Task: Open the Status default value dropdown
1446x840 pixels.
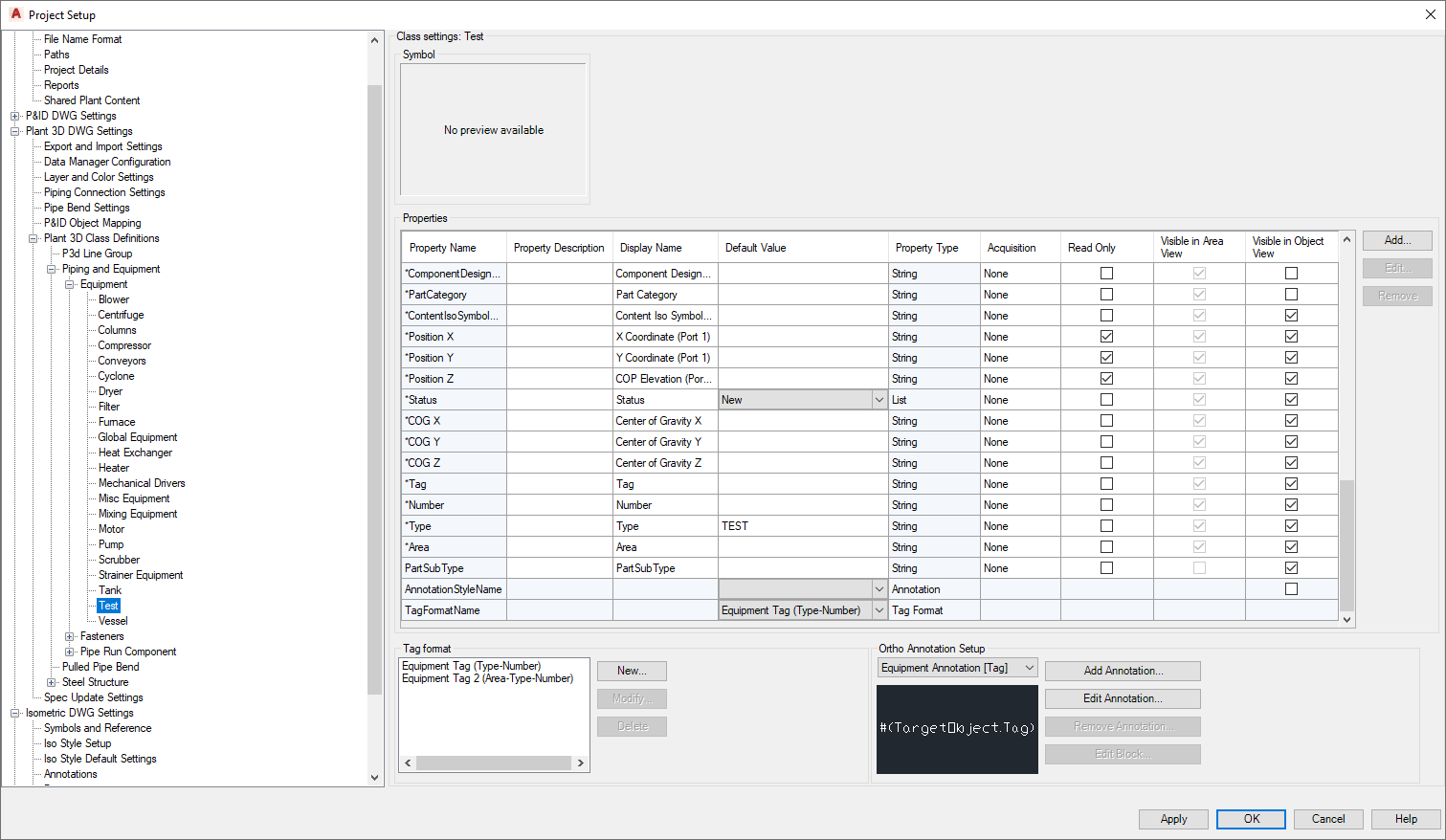Action: pyautogui.click(x=879, y=399)
